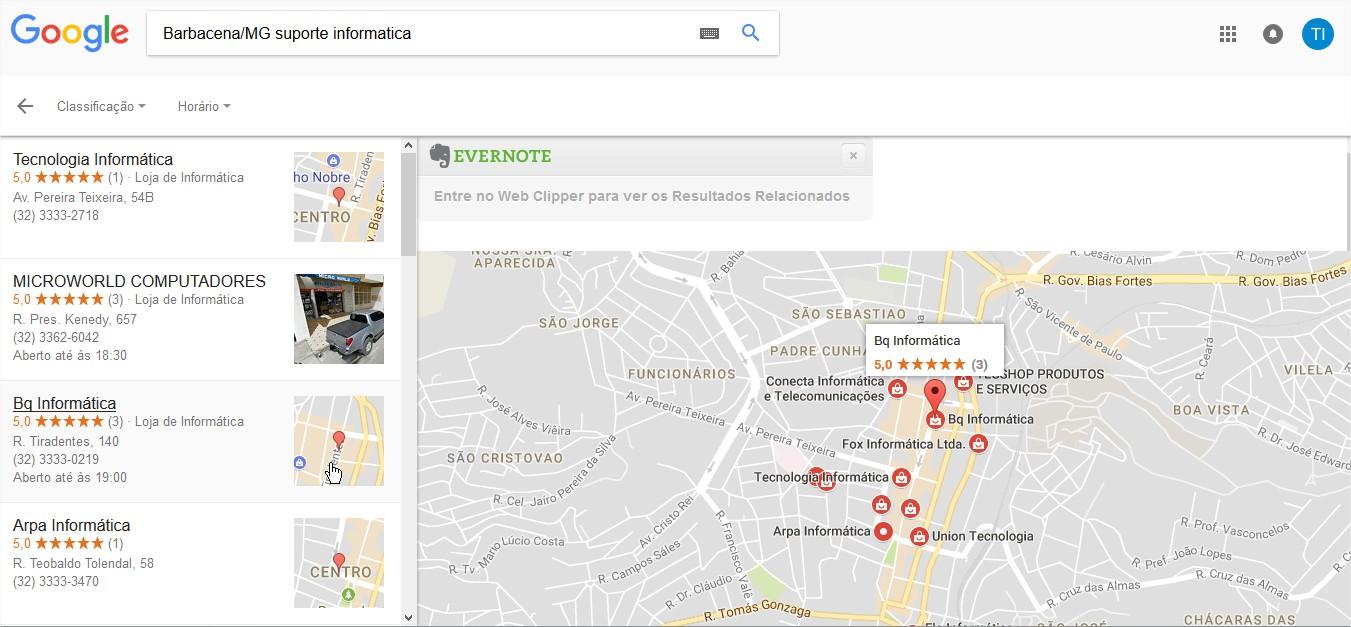Screen dimensions: 1351x627
Task: Click the BOA VISTA neighborhood label
Action: pyautogui.click(x=1211, y=410)
